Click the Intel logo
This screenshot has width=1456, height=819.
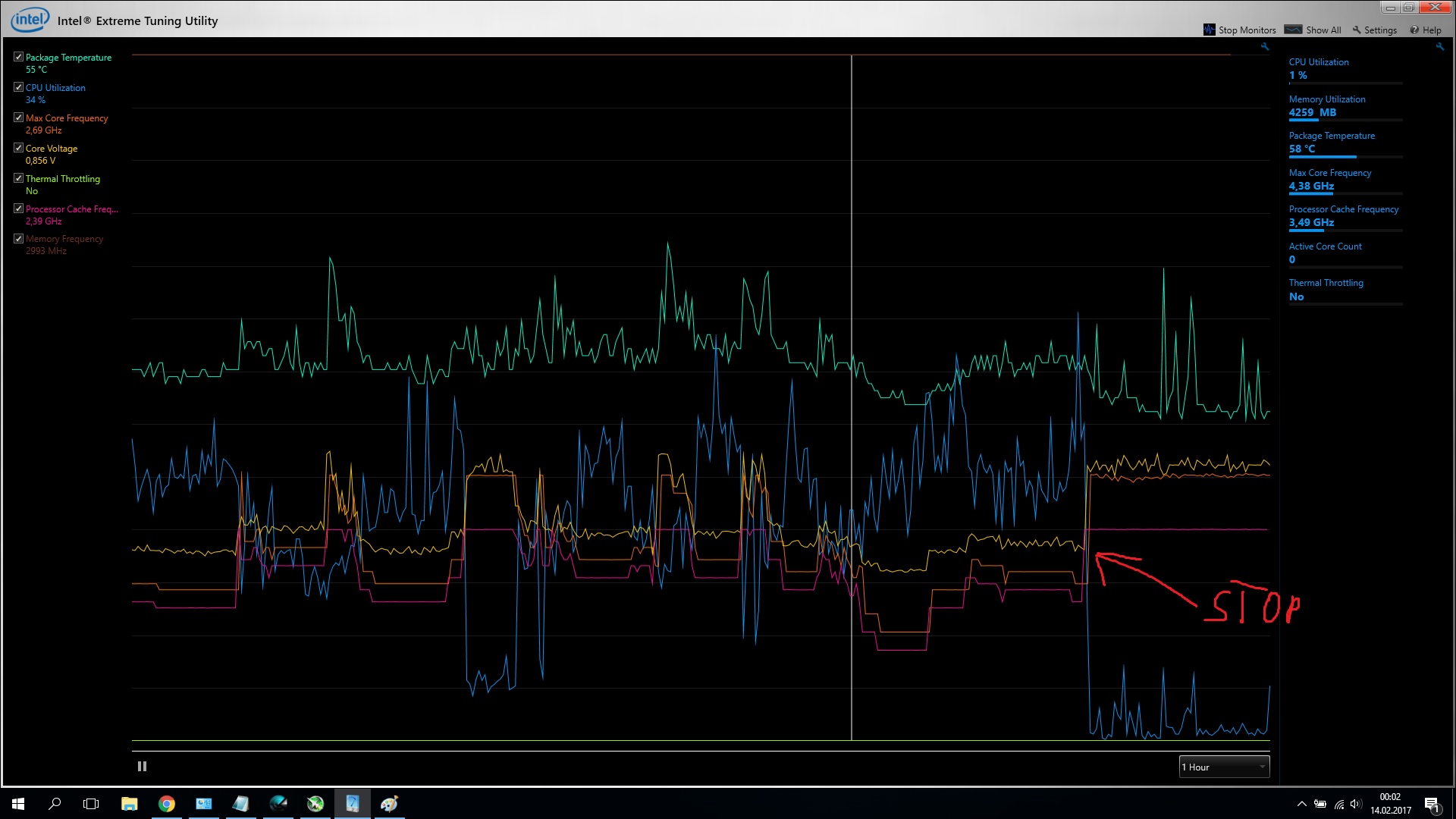pyautogui.click(x=30, y=20)
